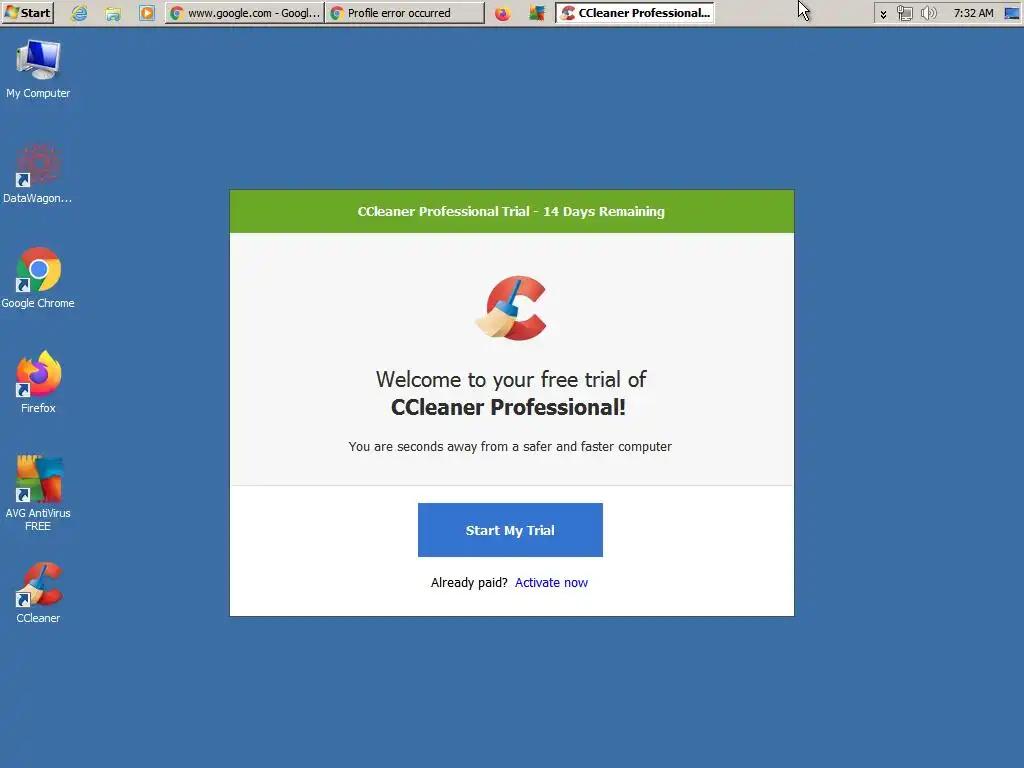
Task: Launch Internet Explorer from quick launch
Action: [x=79, y=13]
